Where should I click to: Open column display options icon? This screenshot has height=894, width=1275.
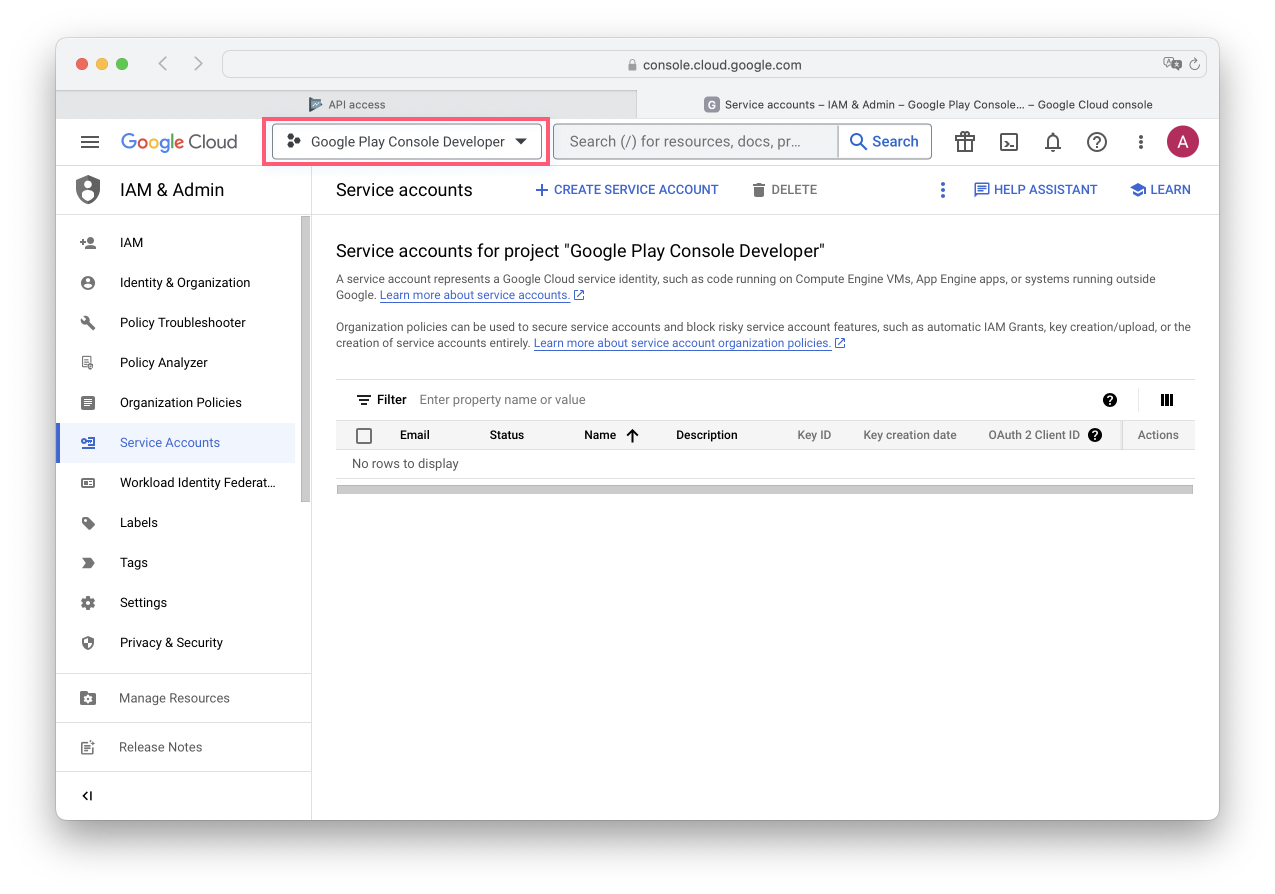pos(1167,400)
